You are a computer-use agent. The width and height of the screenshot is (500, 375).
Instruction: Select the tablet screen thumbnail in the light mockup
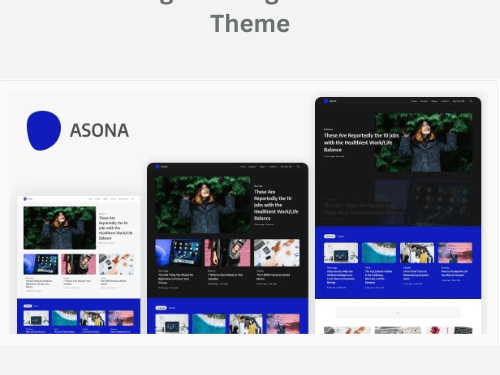(41, 264)
